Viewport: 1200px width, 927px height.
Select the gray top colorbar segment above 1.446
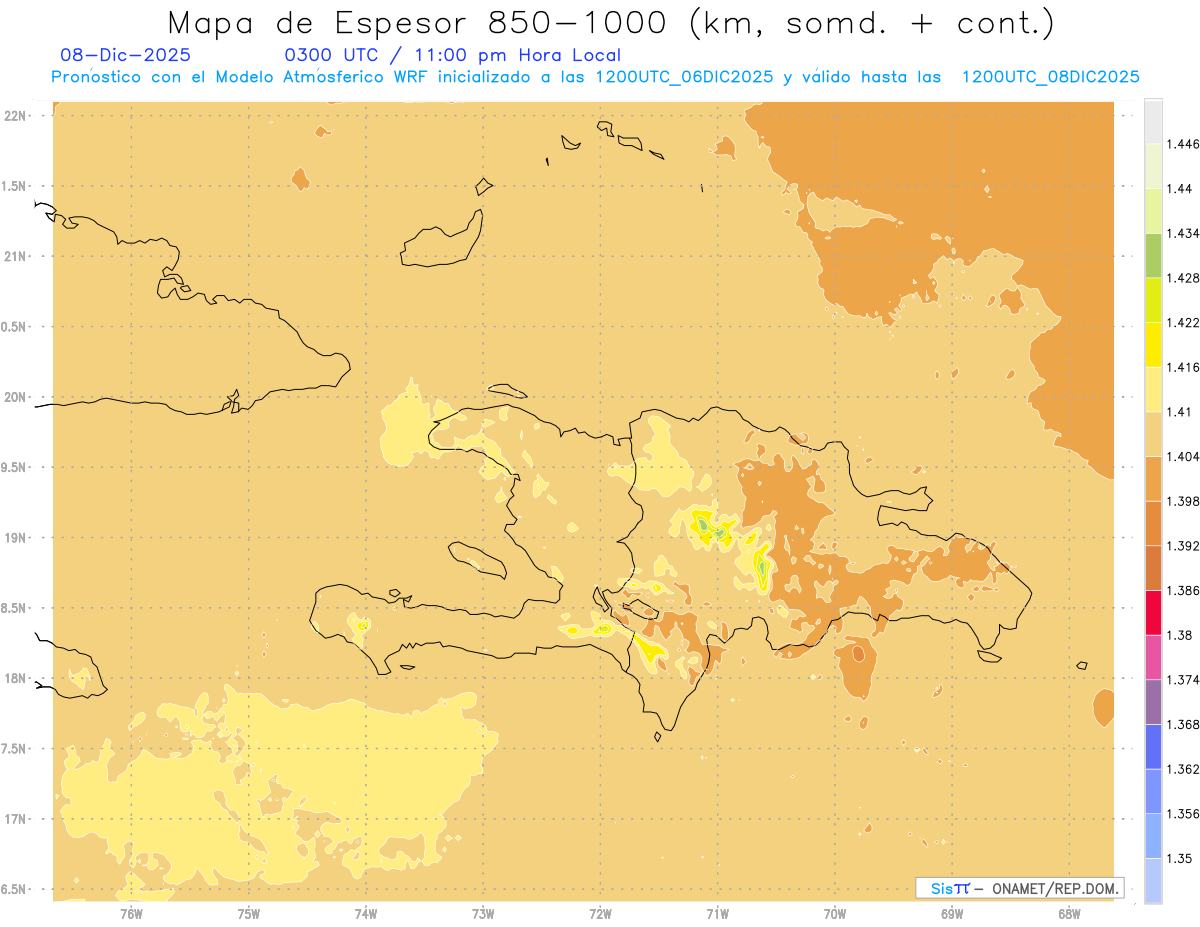pyautogui.click(x=1153, y=121)
